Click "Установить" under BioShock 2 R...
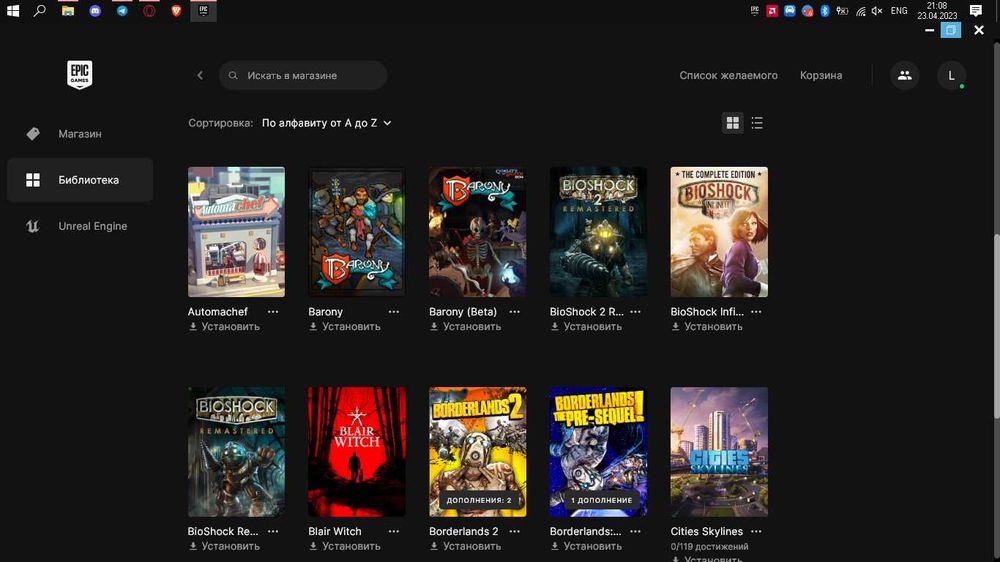This screenshot has width=1000, height=562. click(586, 327)
